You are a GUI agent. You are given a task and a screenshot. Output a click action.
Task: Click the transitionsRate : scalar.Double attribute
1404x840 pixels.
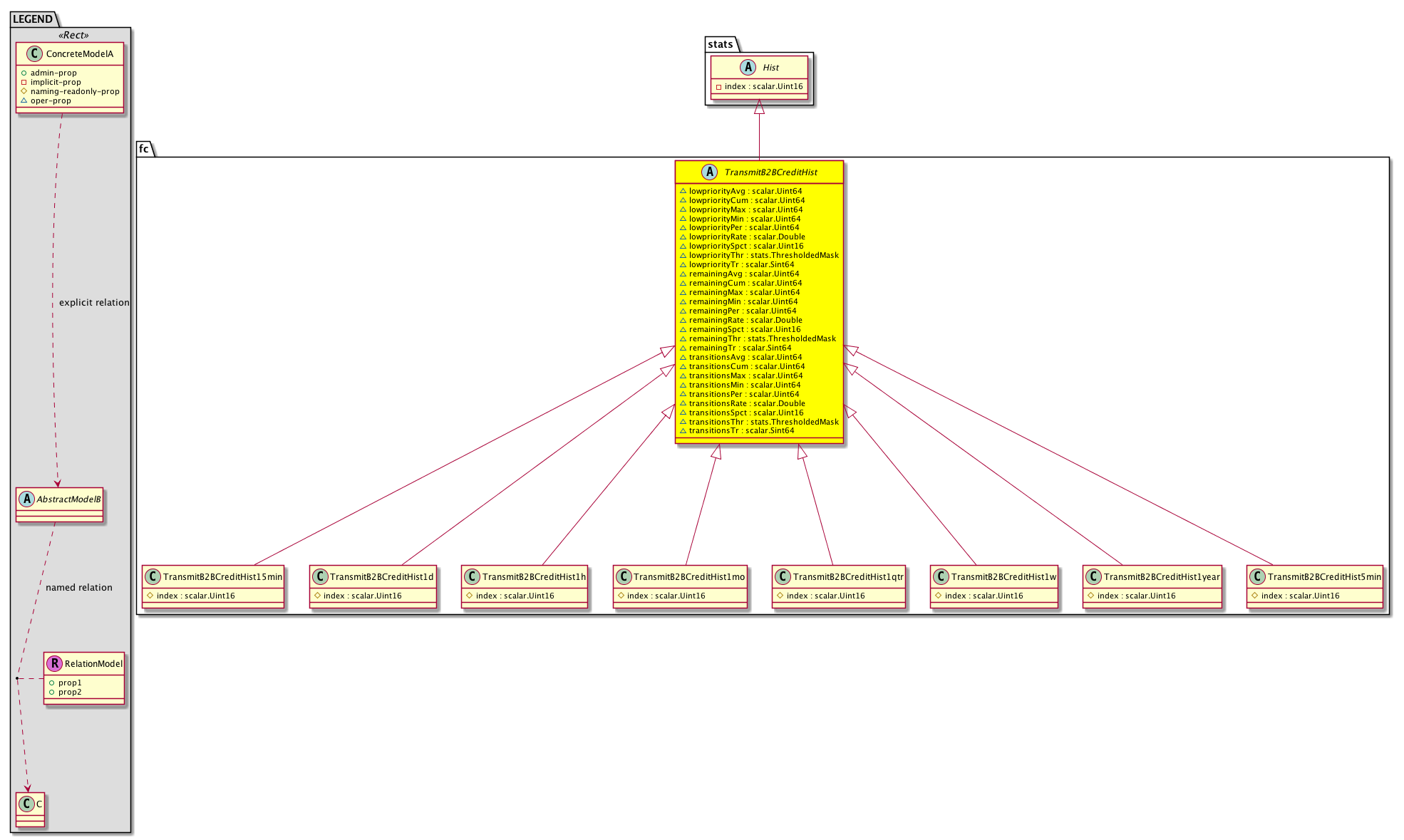click(x=747, y=403)
